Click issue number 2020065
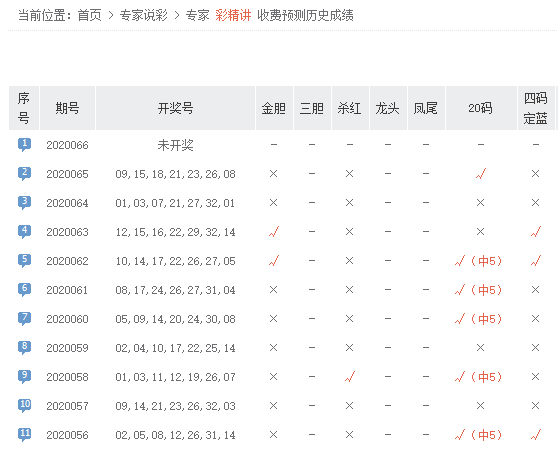This screenshot has height=450, width=558. coord(67,174)
